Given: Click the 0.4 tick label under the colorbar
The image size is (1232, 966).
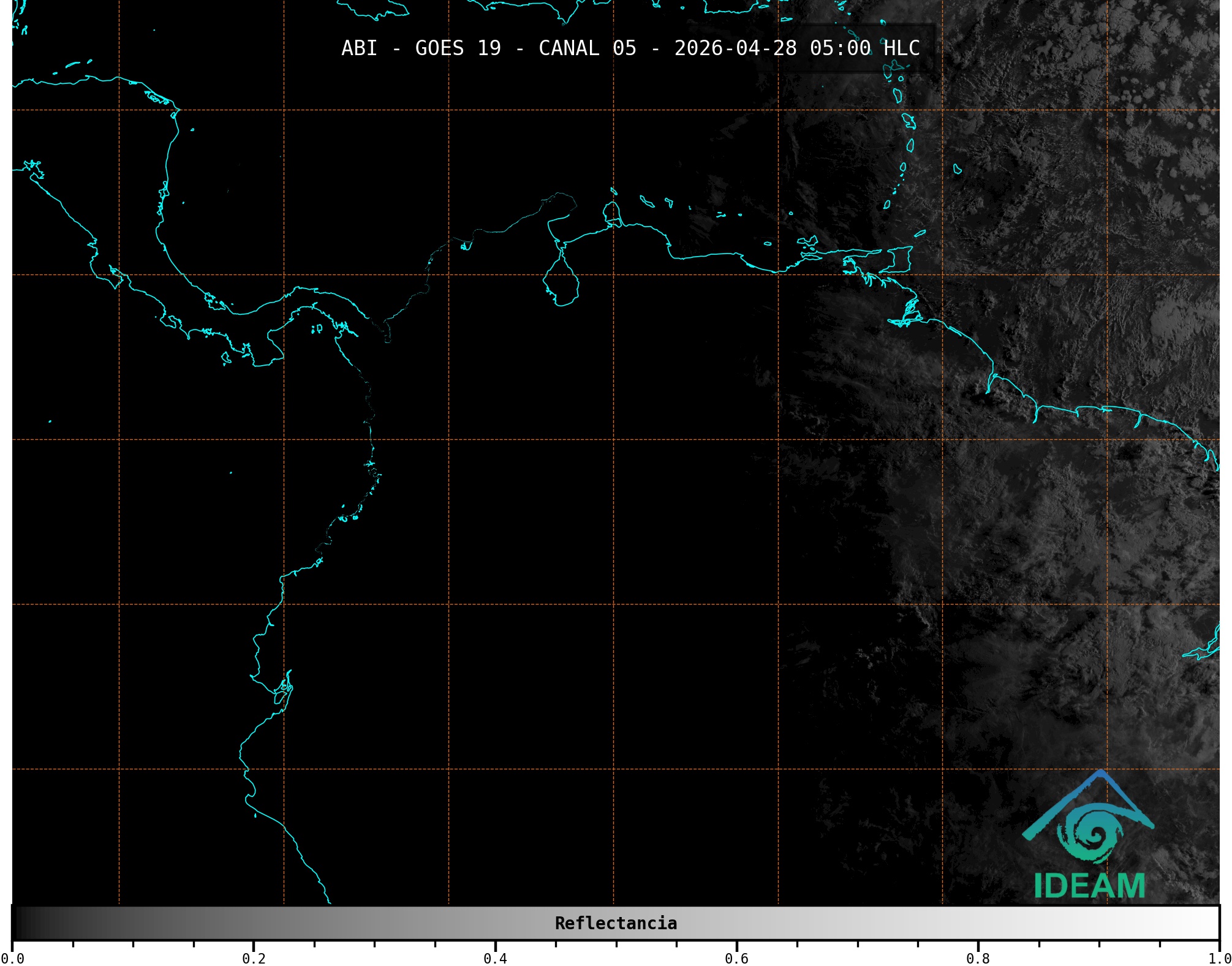Looking at the screenshot, I should [x=495, y=958].
